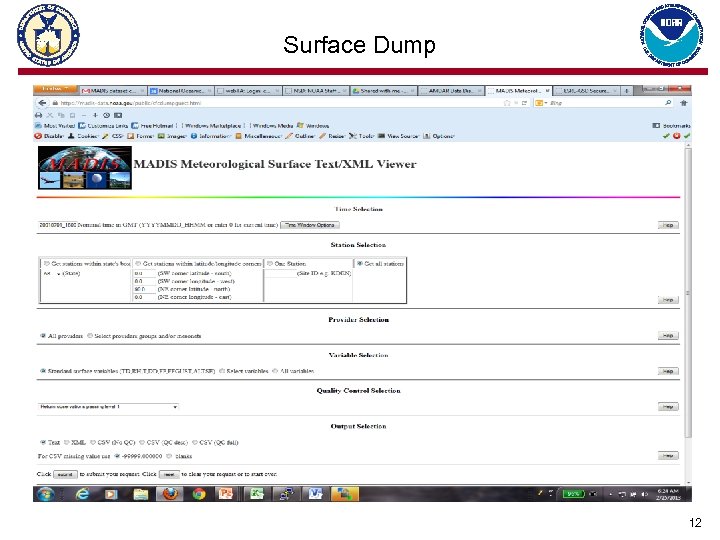Open the Cookies menu in Web Developer toolbar
The image size is (720, 540).
tap(83, 136)
